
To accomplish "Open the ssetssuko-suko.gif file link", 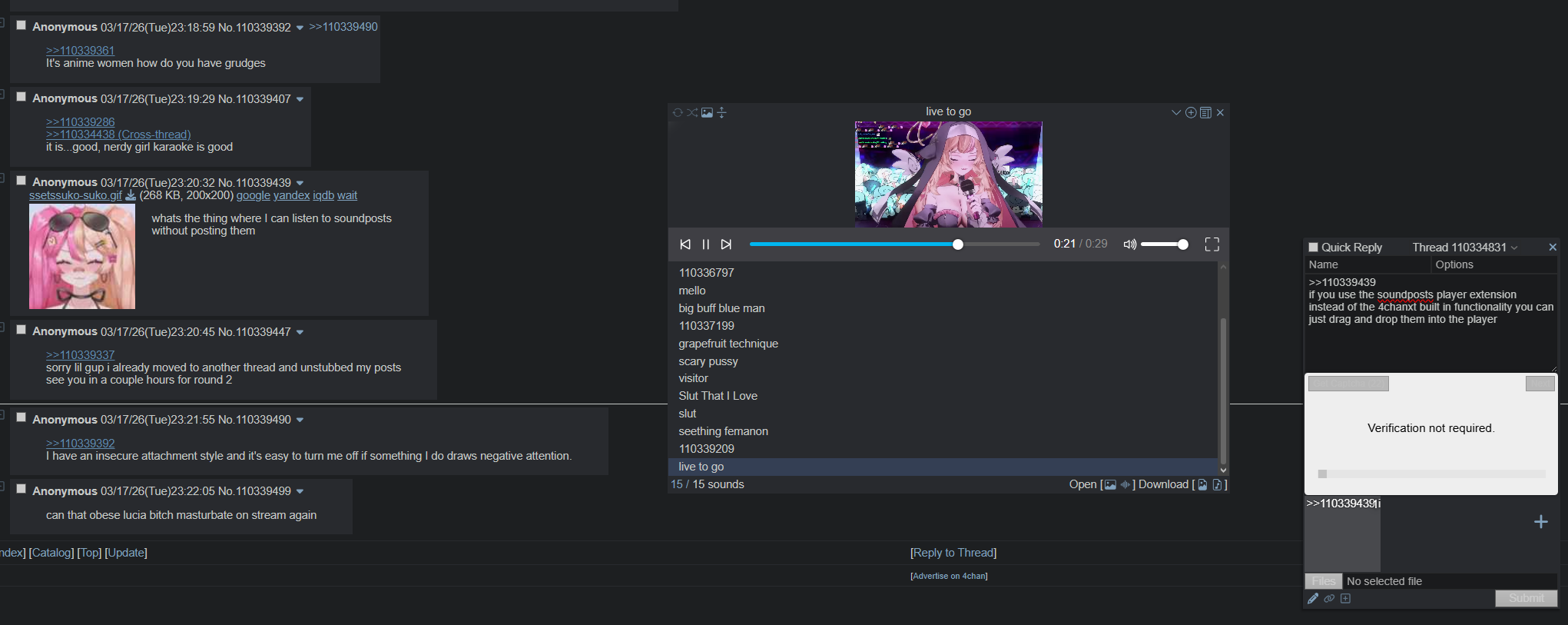I will point(75,195).
